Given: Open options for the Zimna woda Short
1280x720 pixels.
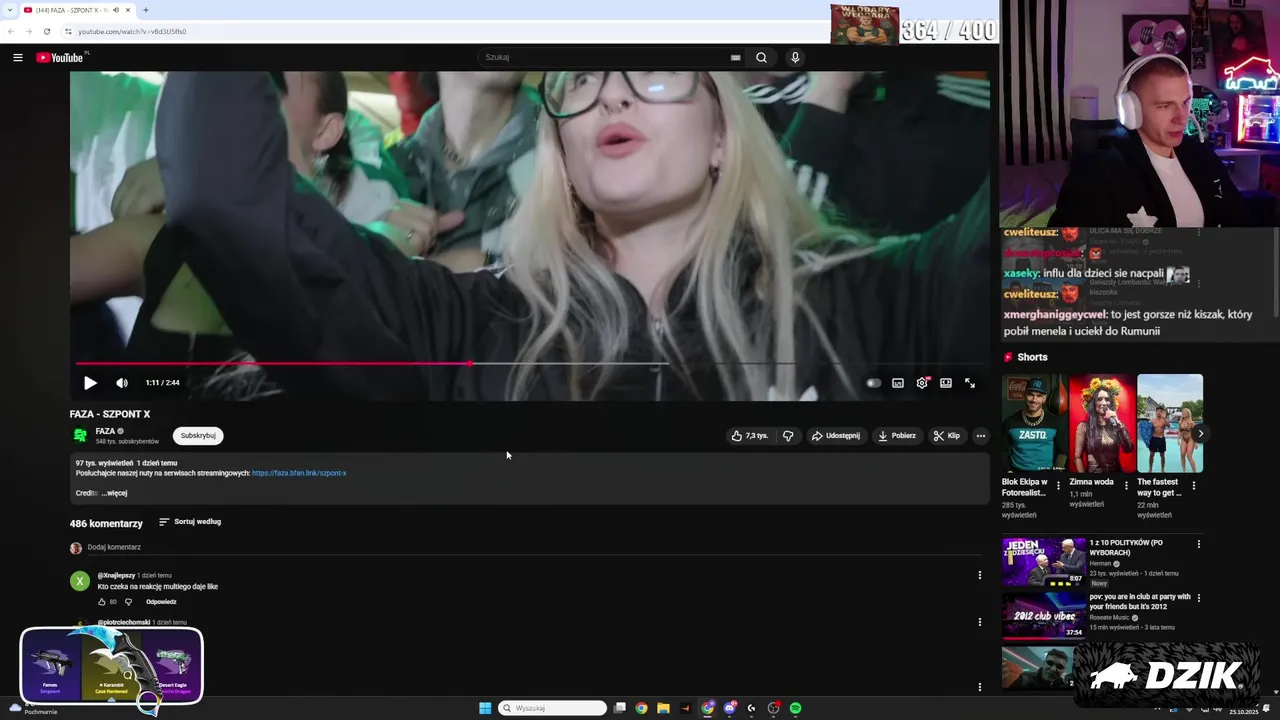Looking at the screenshot, I should click(x=1126, y=486).
